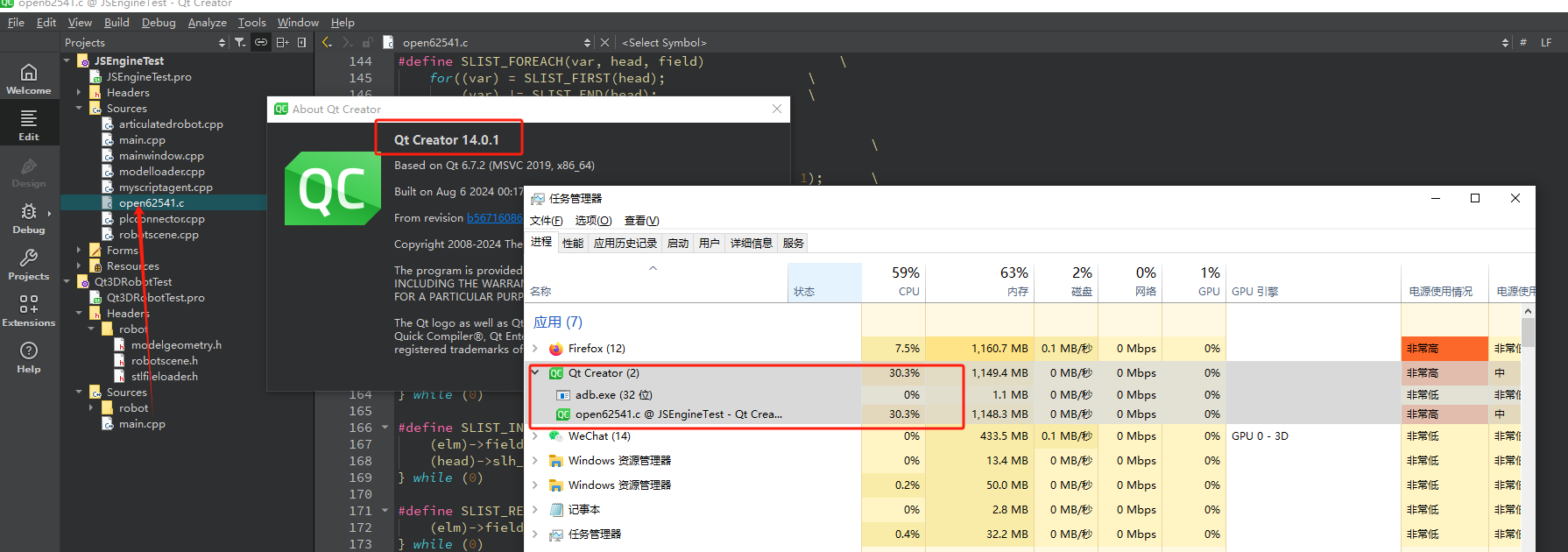Expand the Headers folder under JSEngineTest
This screenshot has width=1568, height=552.
tap(79, 93)
